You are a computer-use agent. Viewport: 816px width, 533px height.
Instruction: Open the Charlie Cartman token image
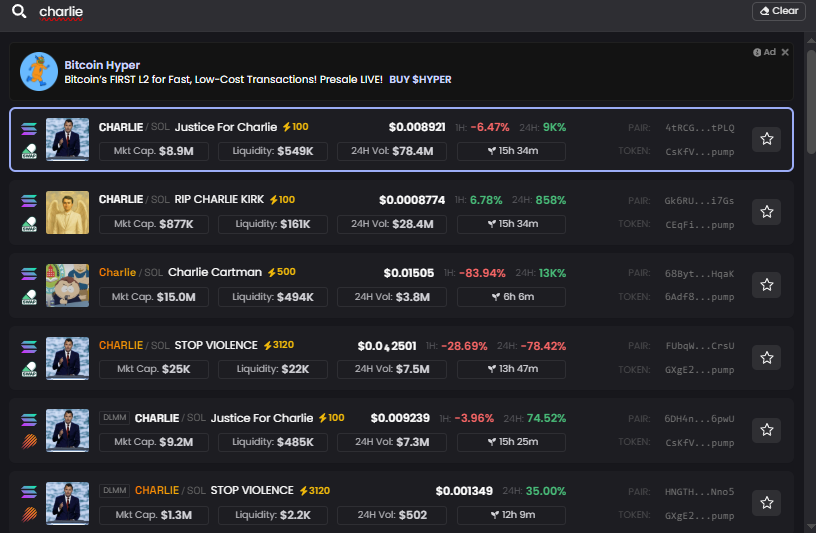tap(67, 285)
